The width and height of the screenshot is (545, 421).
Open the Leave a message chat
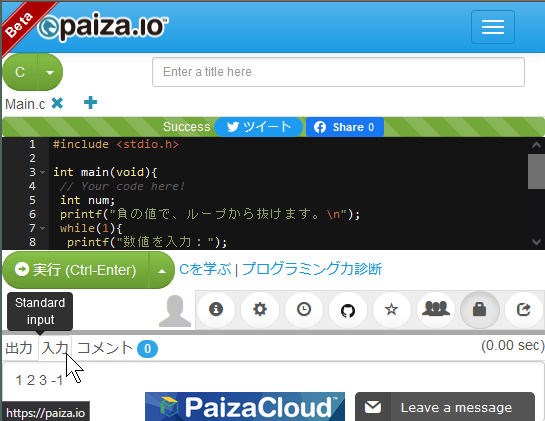[x=445, y=407]
